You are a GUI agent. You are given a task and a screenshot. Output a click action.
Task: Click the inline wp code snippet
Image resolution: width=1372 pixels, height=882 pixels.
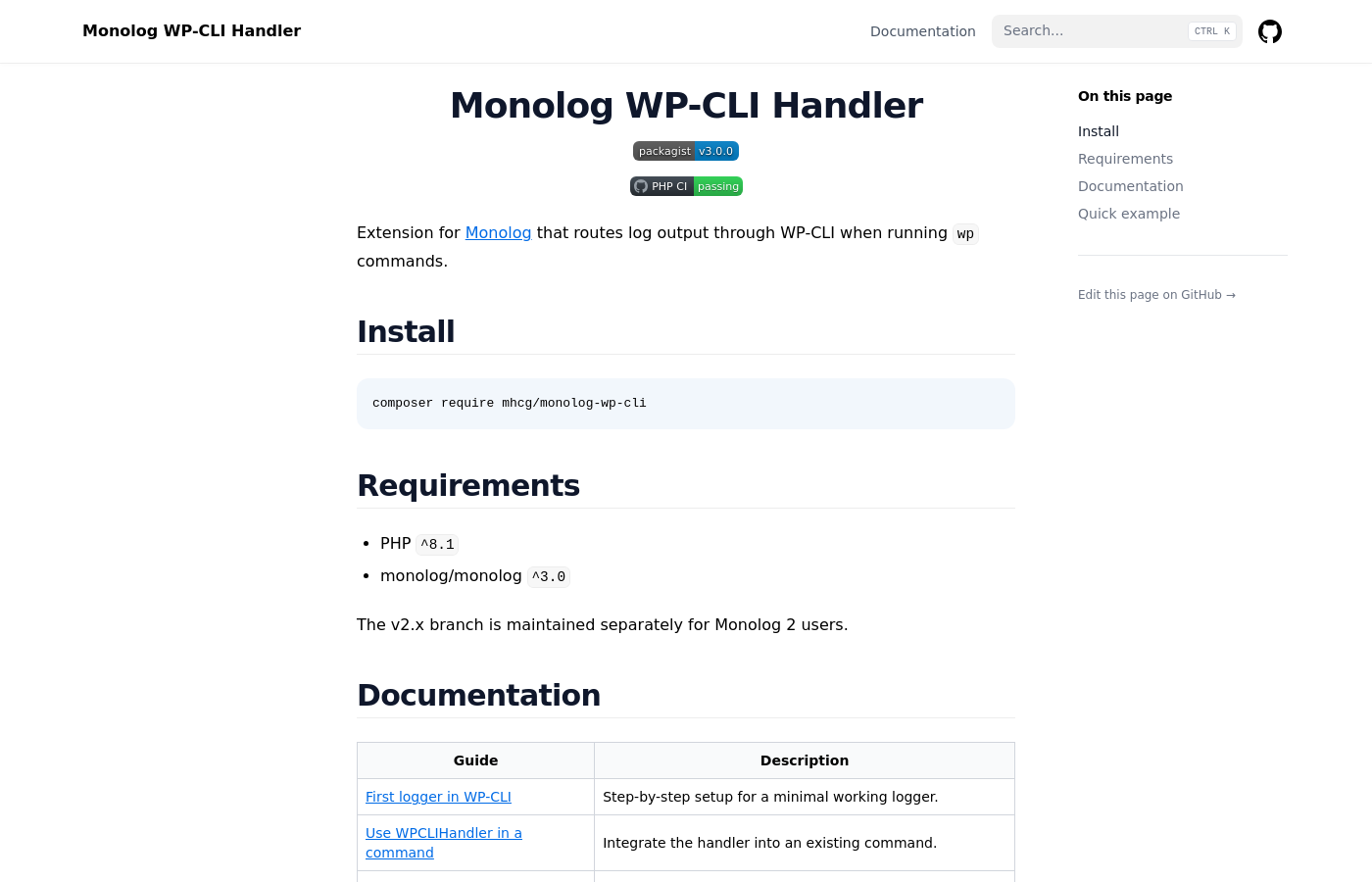click(965, 233)
